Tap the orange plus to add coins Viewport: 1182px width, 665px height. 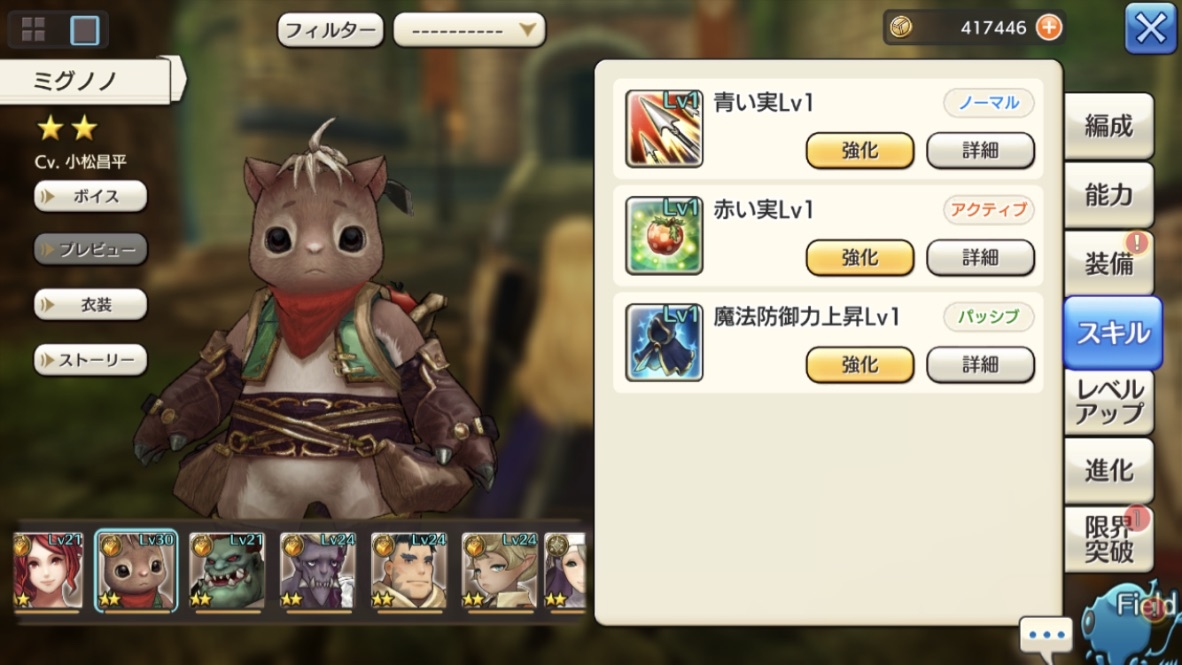pos(1049,28)
